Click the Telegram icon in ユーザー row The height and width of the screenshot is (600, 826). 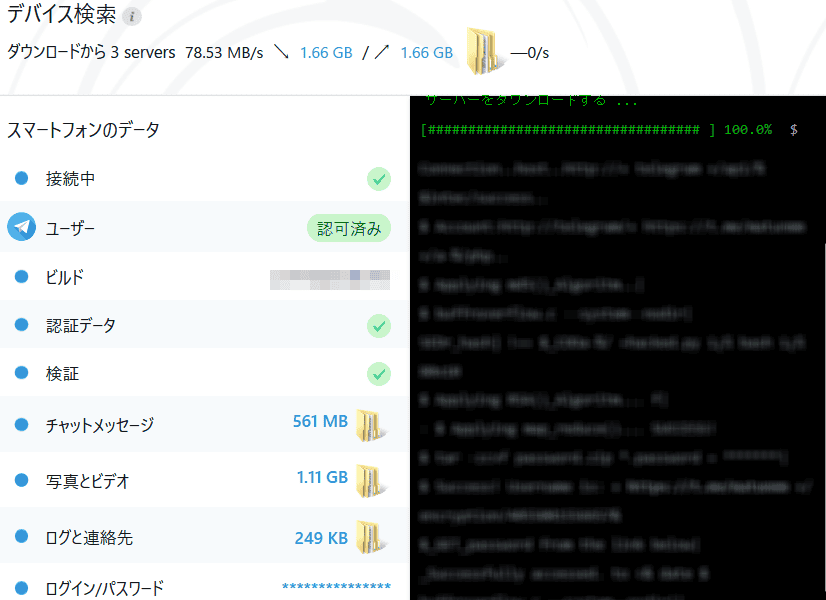[22, 227]
